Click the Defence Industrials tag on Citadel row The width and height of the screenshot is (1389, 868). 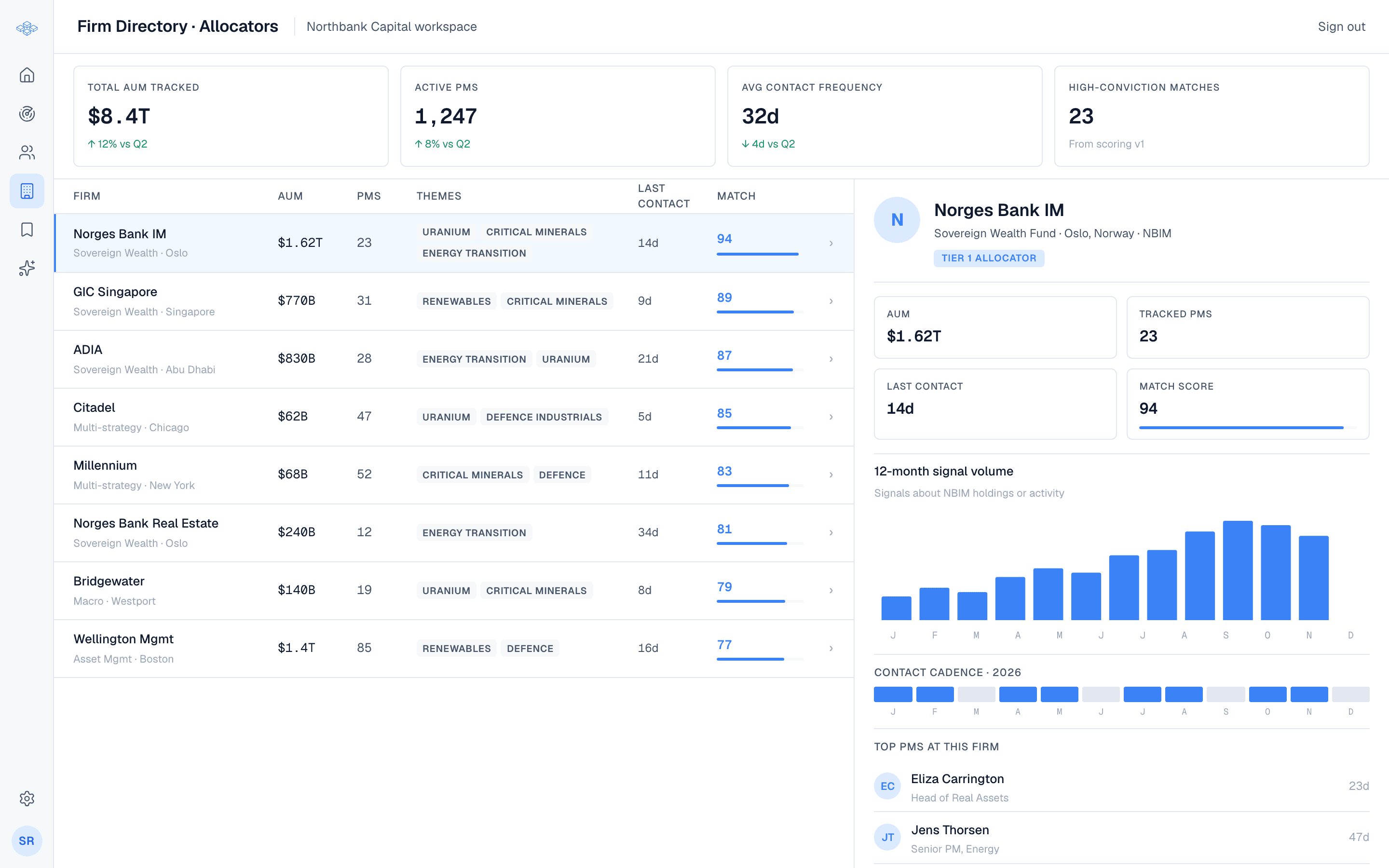[544, 417]
